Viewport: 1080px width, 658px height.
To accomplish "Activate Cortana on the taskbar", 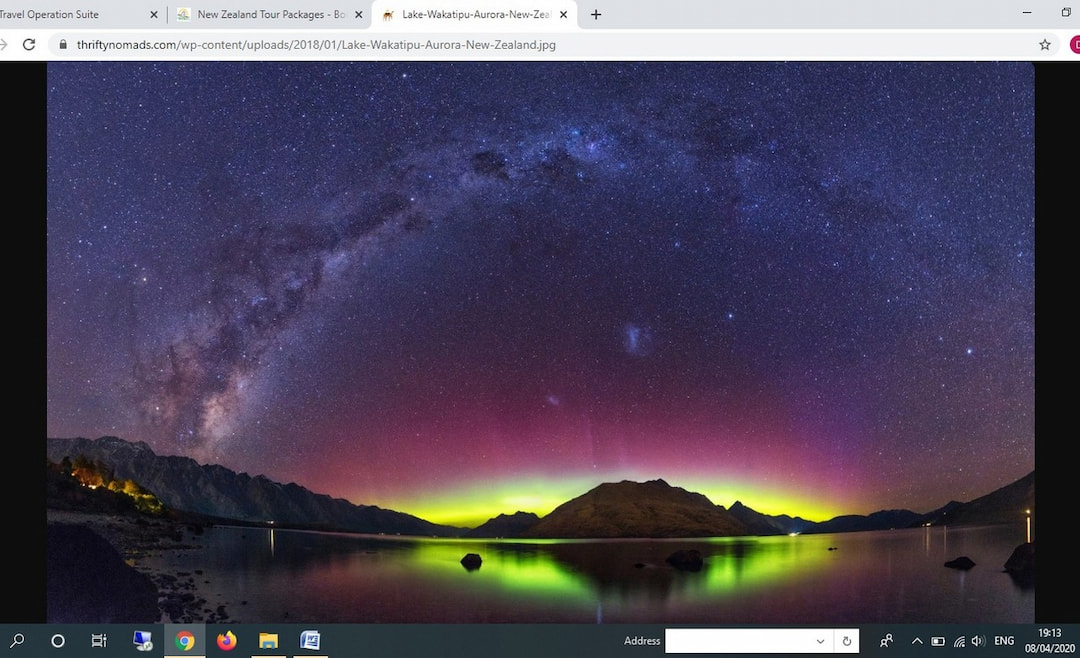I will click(57, 641).
